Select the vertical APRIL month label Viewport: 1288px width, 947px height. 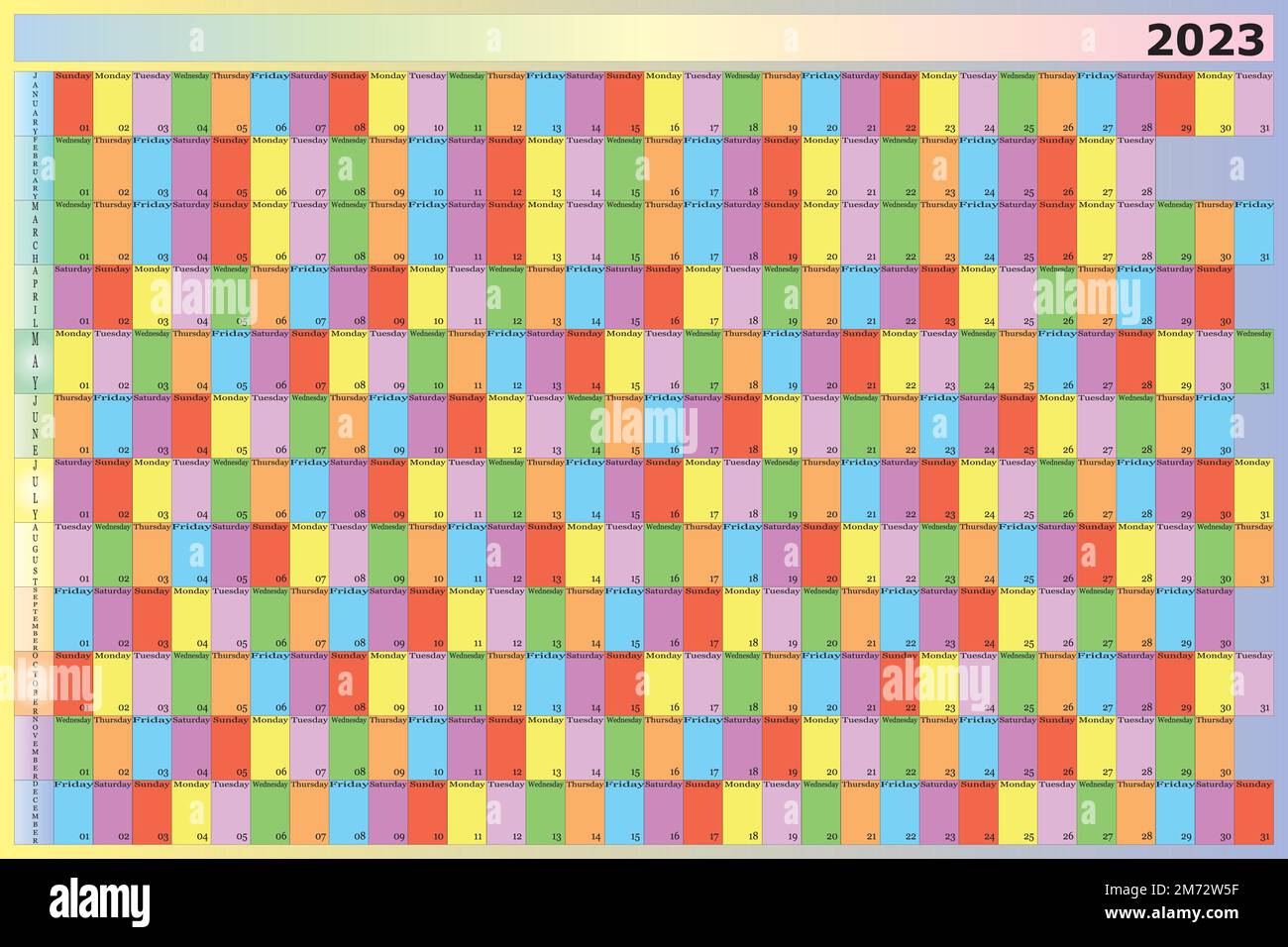point(35,296)
